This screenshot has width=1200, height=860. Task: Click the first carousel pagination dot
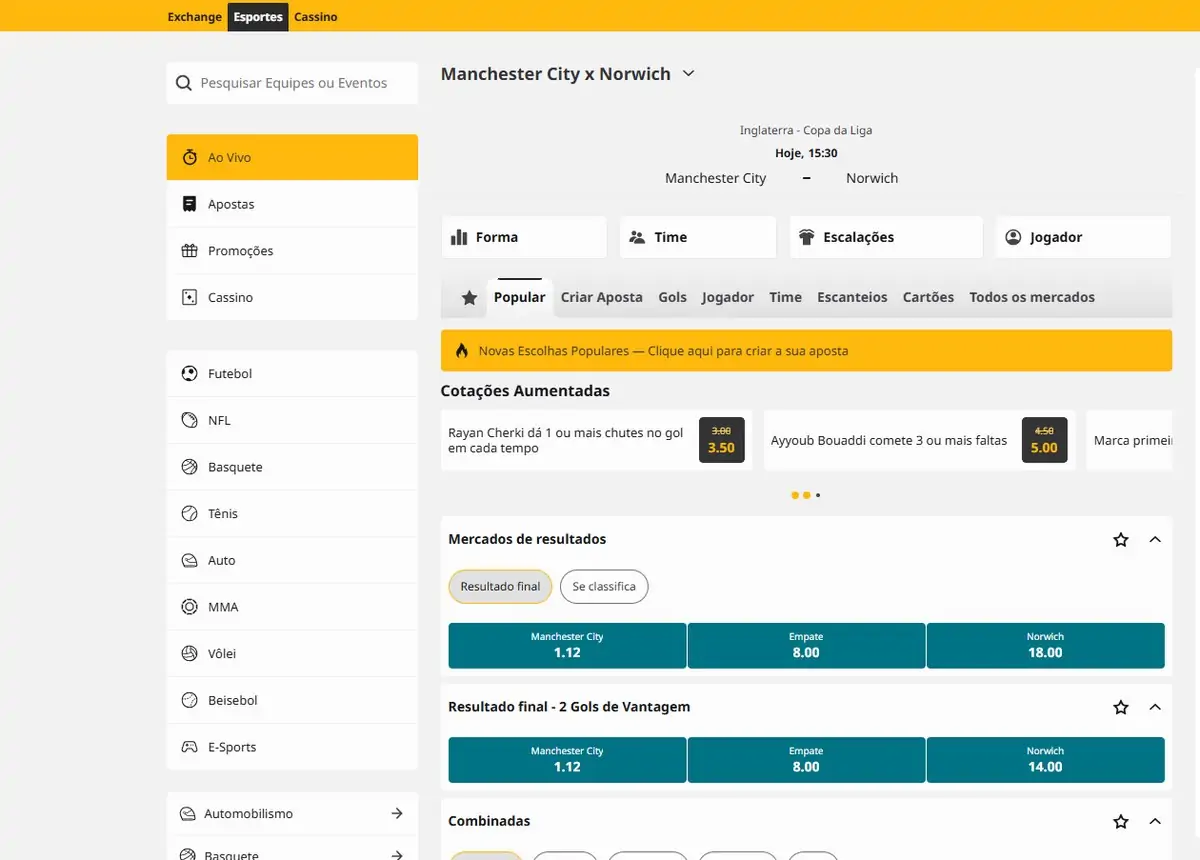tap(795, 495)
